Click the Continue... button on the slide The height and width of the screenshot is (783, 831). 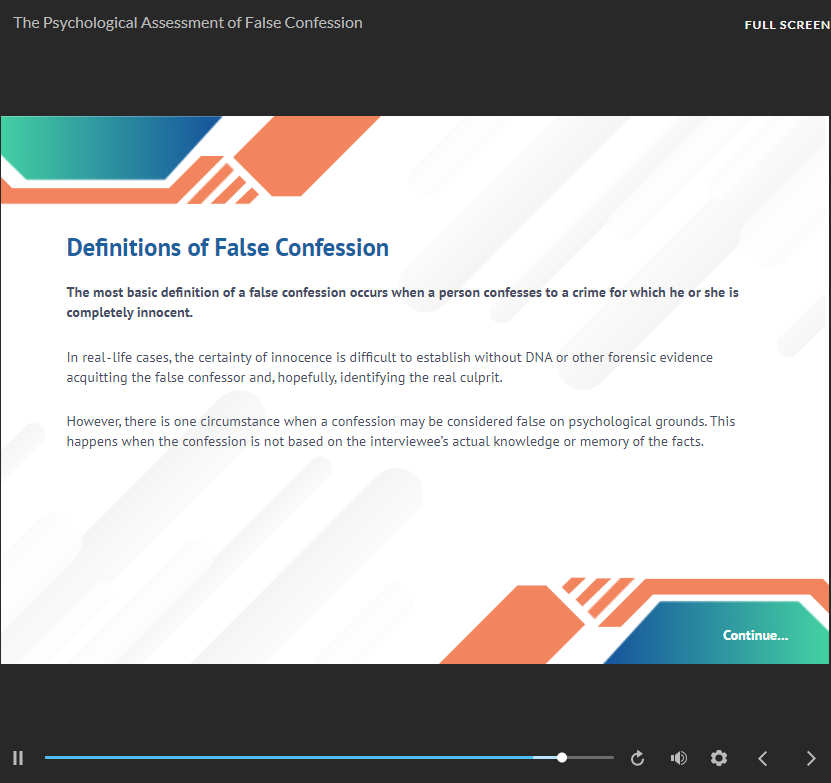(755, 635)
